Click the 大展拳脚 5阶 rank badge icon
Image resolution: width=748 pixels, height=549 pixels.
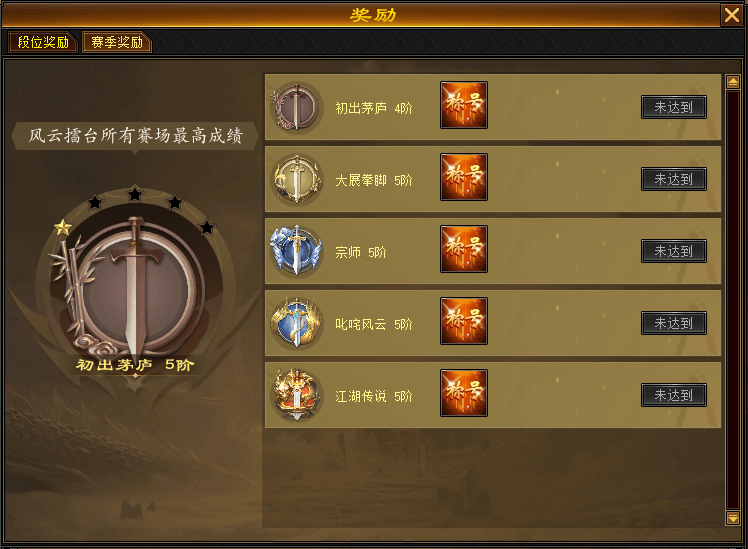(x=296, y=179)
